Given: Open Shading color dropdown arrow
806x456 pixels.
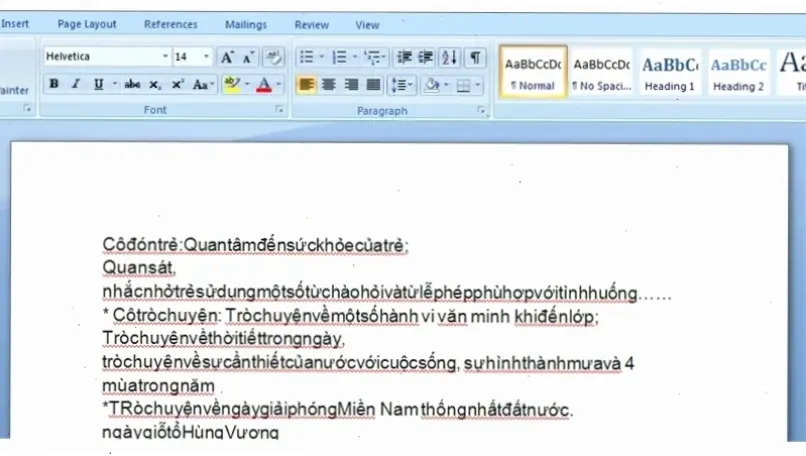Looking at the screenshot, I should pyautogui.click(x=446, y=84).
